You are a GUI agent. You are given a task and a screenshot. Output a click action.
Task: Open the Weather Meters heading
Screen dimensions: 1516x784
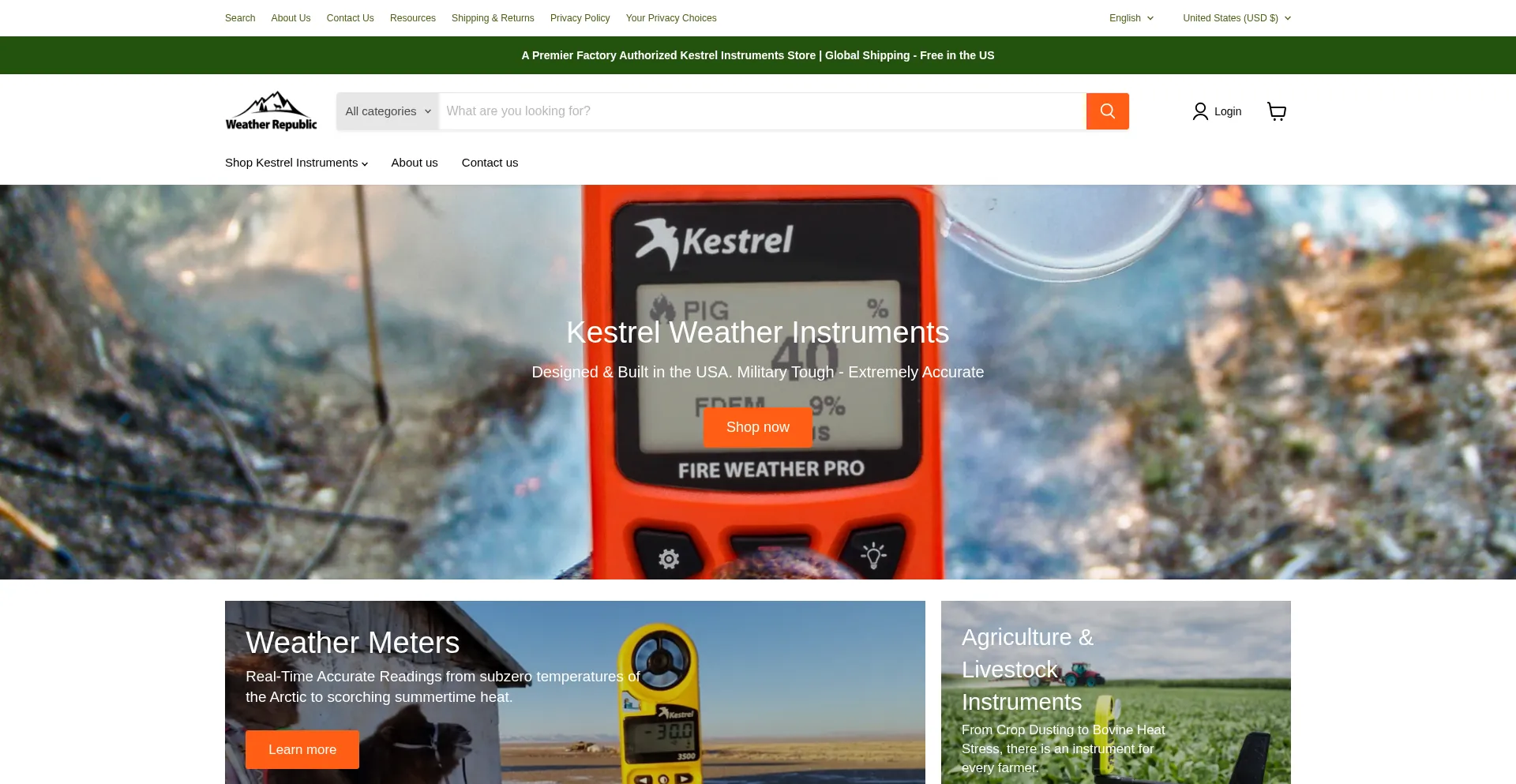coord(353,643)
